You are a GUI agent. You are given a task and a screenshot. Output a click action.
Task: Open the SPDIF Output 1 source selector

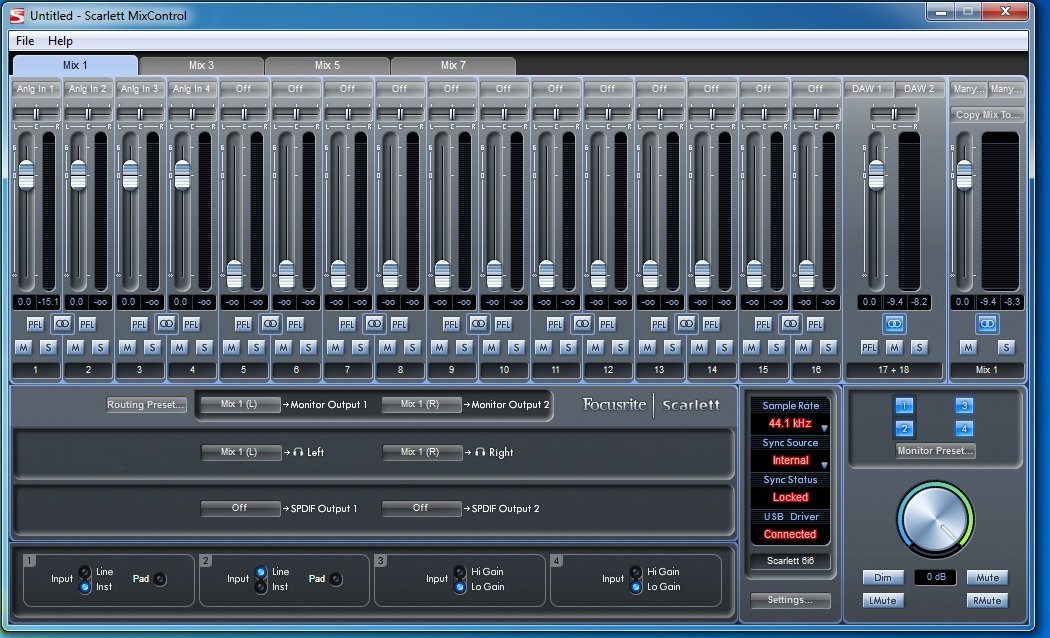click(x=240, y=508)
